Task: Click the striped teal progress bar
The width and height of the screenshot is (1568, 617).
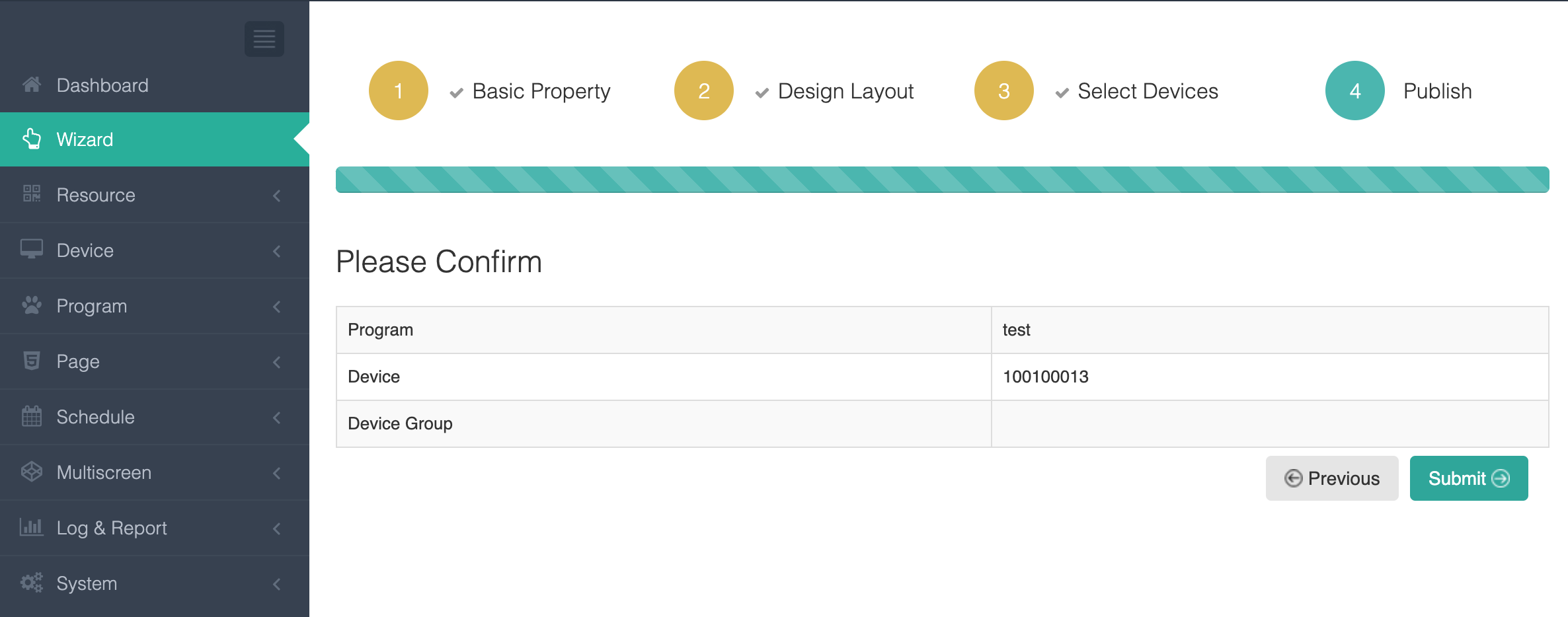Action: [x=942, y=180]
